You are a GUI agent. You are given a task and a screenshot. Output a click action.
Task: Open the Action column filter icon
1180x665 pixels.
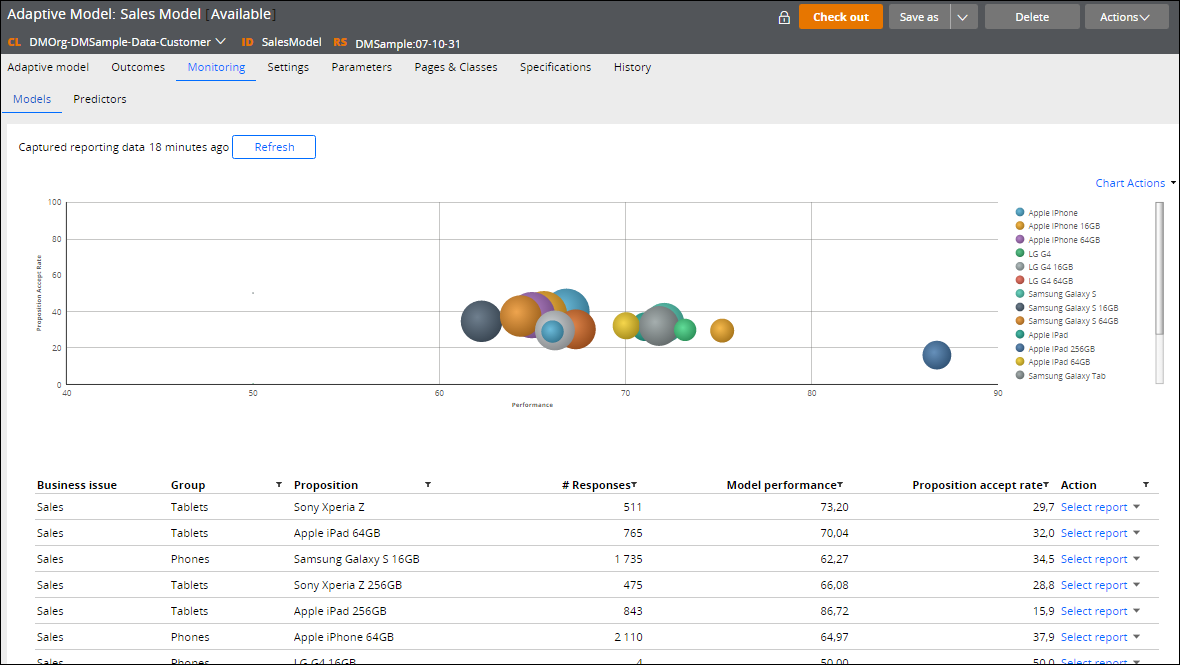pyautogui.click(x=1146, y=485)
